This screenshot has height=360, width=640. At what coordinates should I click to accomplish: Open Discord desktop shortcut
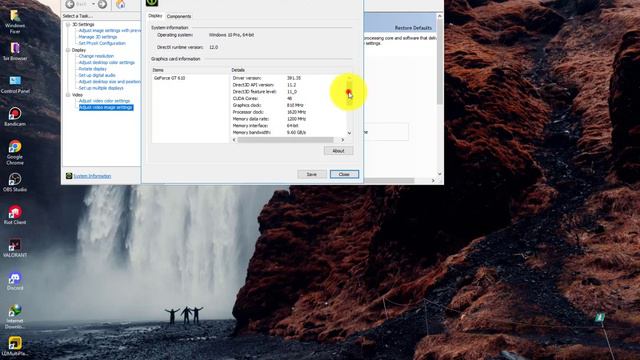[15, 281]
